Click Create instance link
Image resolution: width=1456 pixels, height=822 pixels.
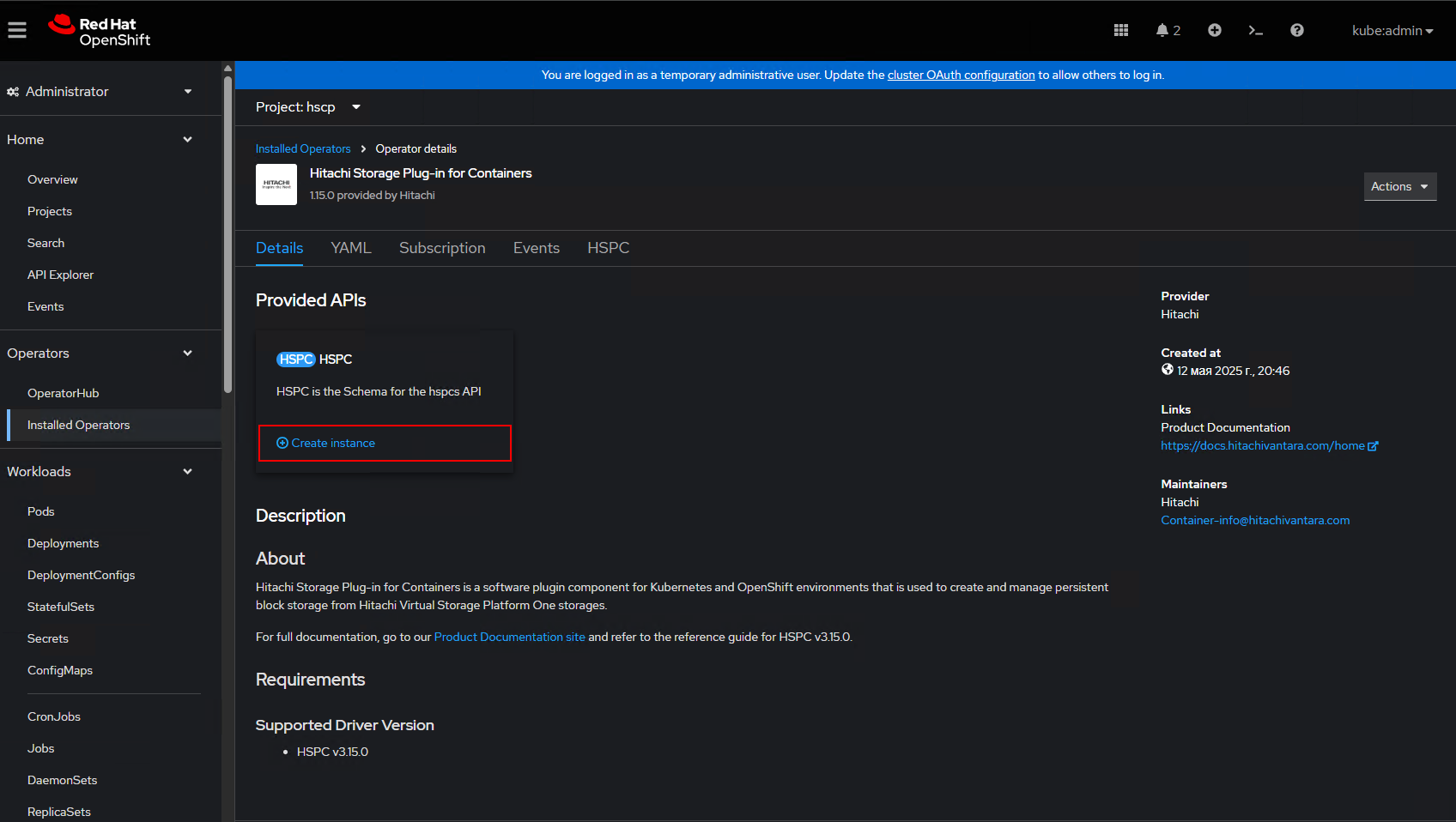326,443
